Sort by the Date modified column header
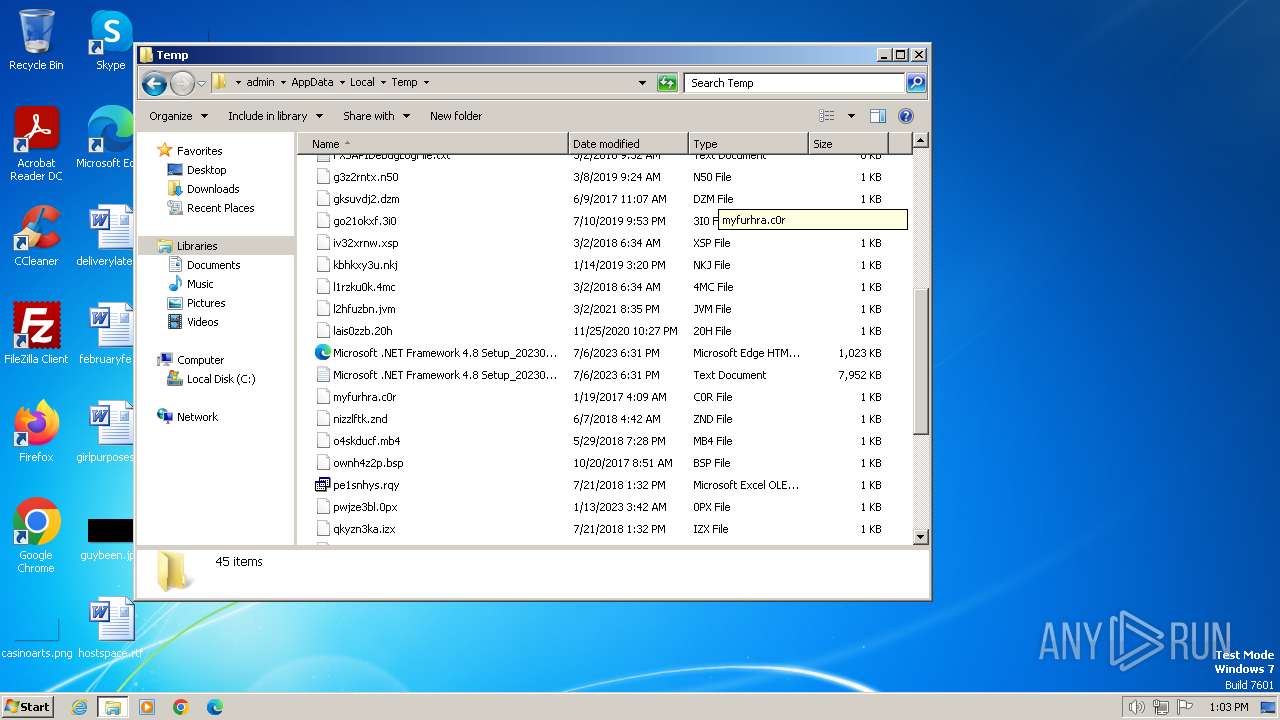This screenshot has height=720, width=1280. (x=628, y=144)
